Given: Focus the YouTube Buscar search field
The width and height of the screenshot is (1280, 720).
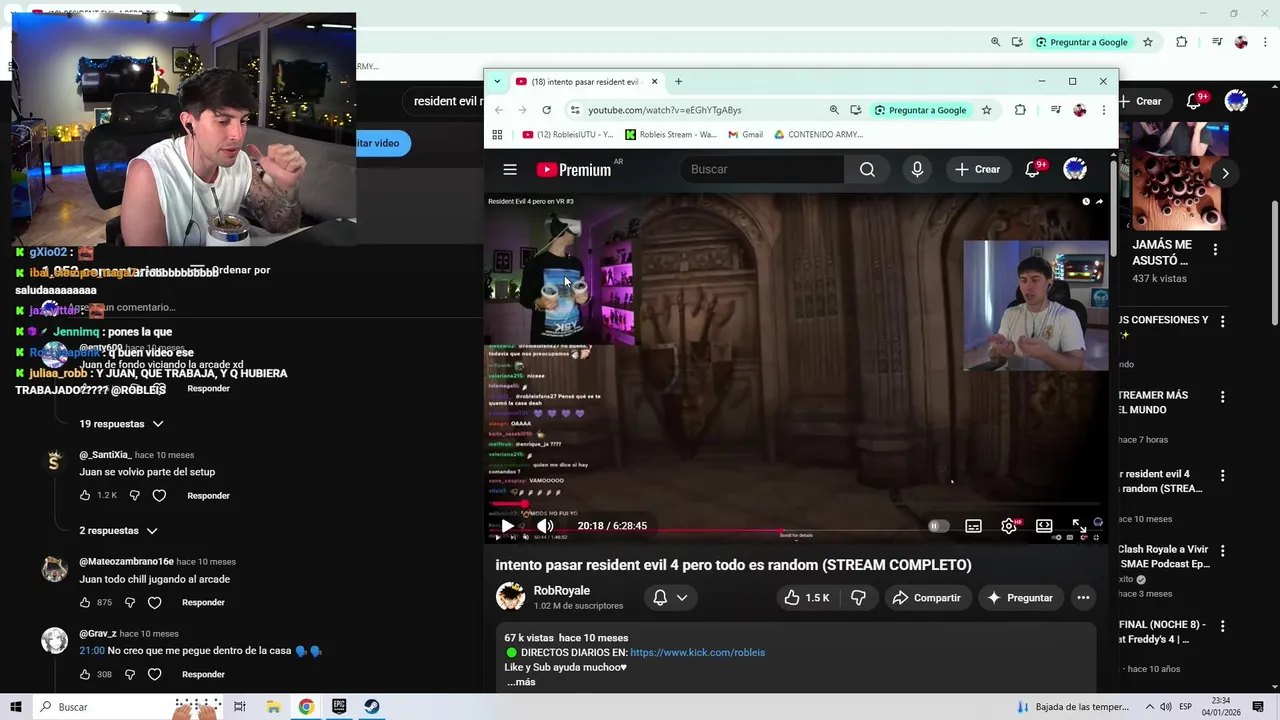Looking at the screenshot, I should click(762, 170).
